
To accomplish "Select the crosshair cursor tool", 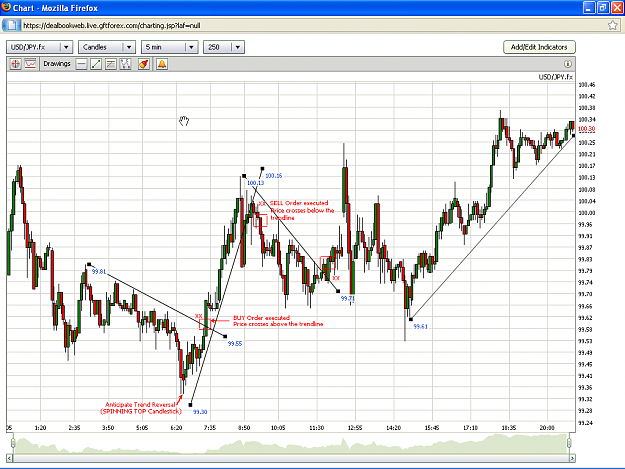I will (x=16, y=64).
